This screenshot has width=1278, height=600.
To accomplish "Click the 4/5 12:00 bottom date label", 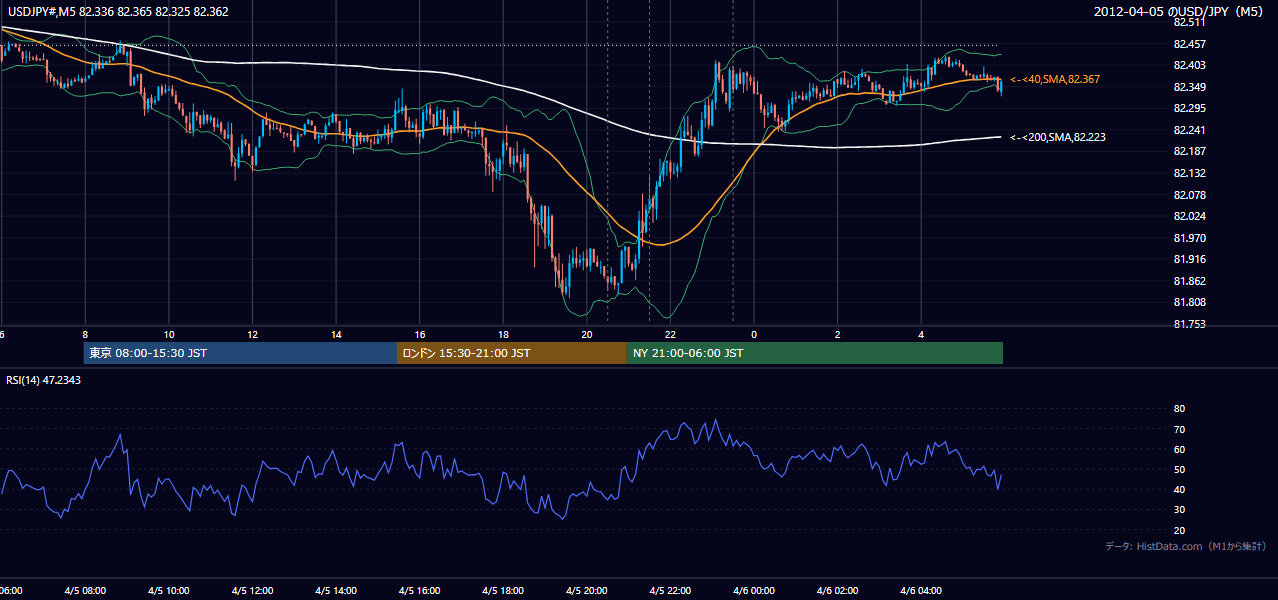I will click(253, 591).
